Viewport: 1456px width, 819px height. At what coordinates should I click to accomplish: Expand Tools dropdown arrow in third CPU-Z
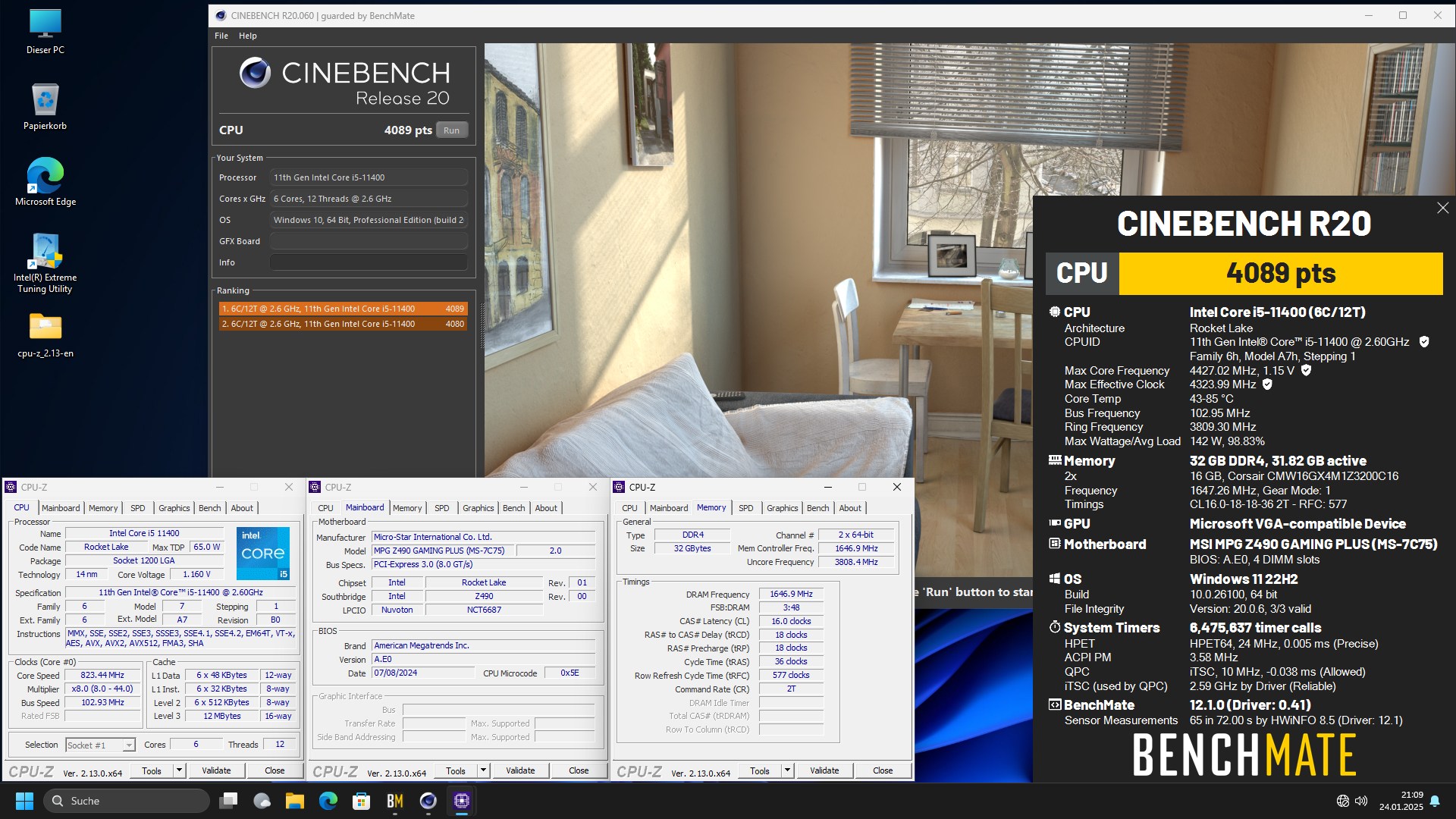click(788, 770)
